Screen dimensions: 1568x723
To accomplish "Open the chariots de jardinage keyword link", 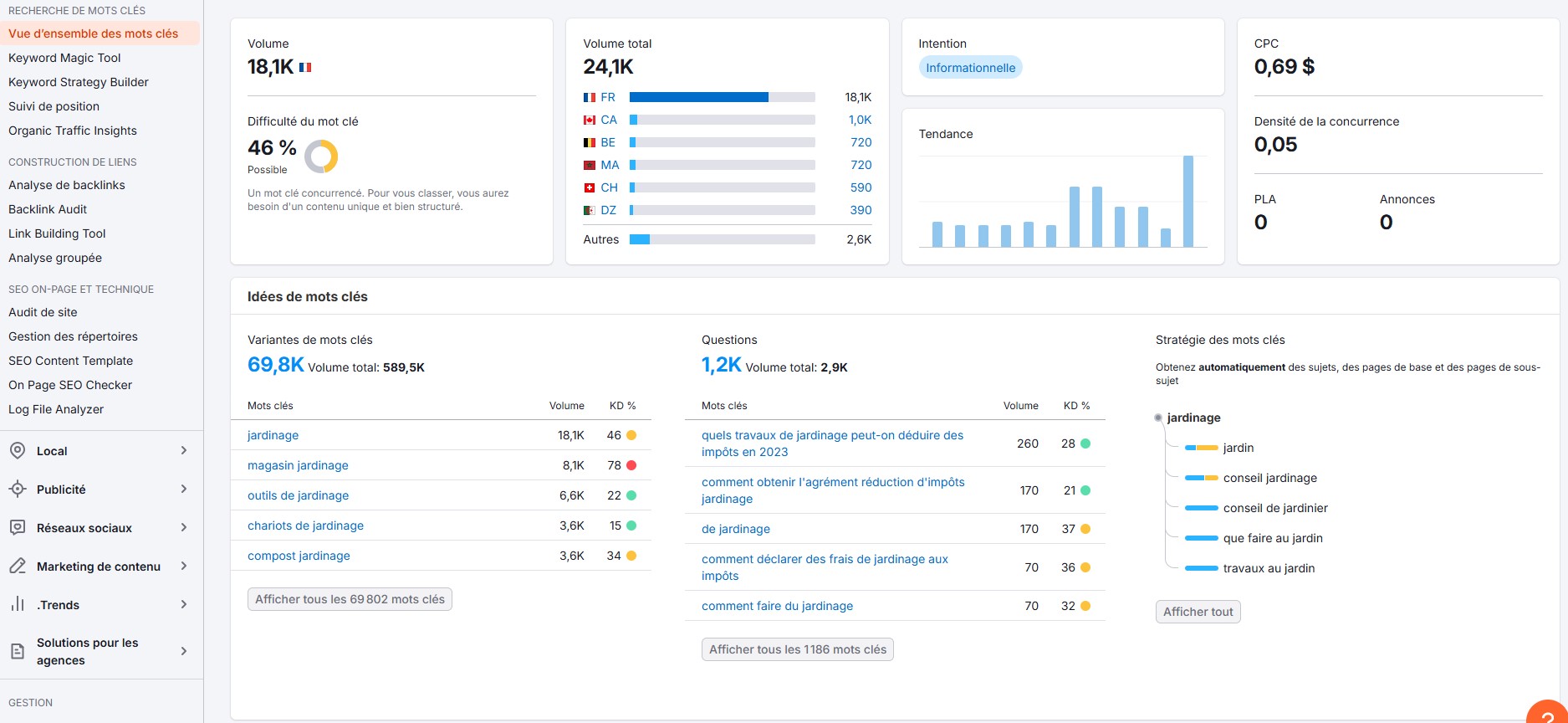I will pos(305,526).
